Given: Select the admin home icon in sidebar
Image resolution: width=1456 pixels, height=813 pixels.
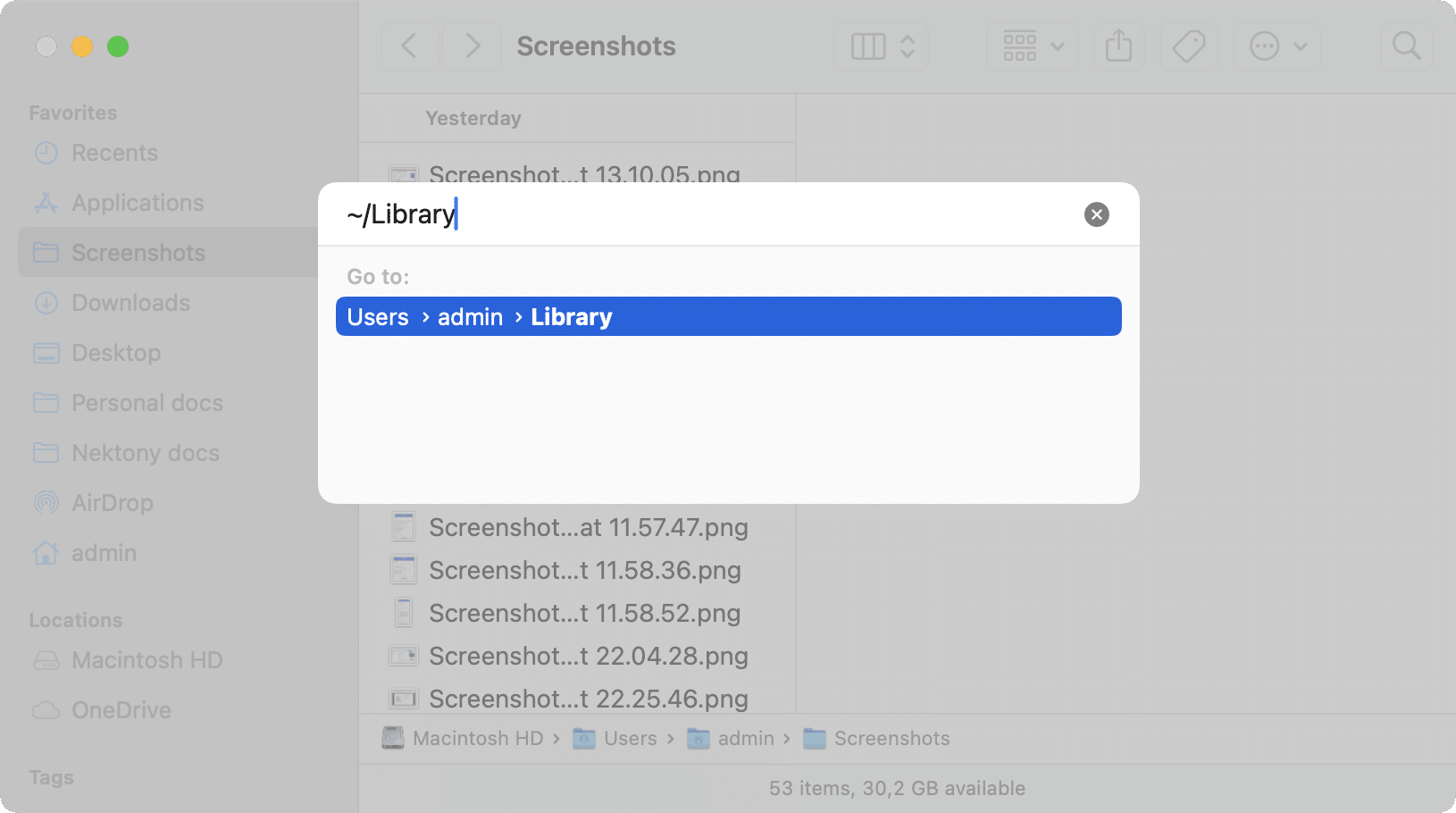Looking at the screenshot, I should (x=46, y=553).
